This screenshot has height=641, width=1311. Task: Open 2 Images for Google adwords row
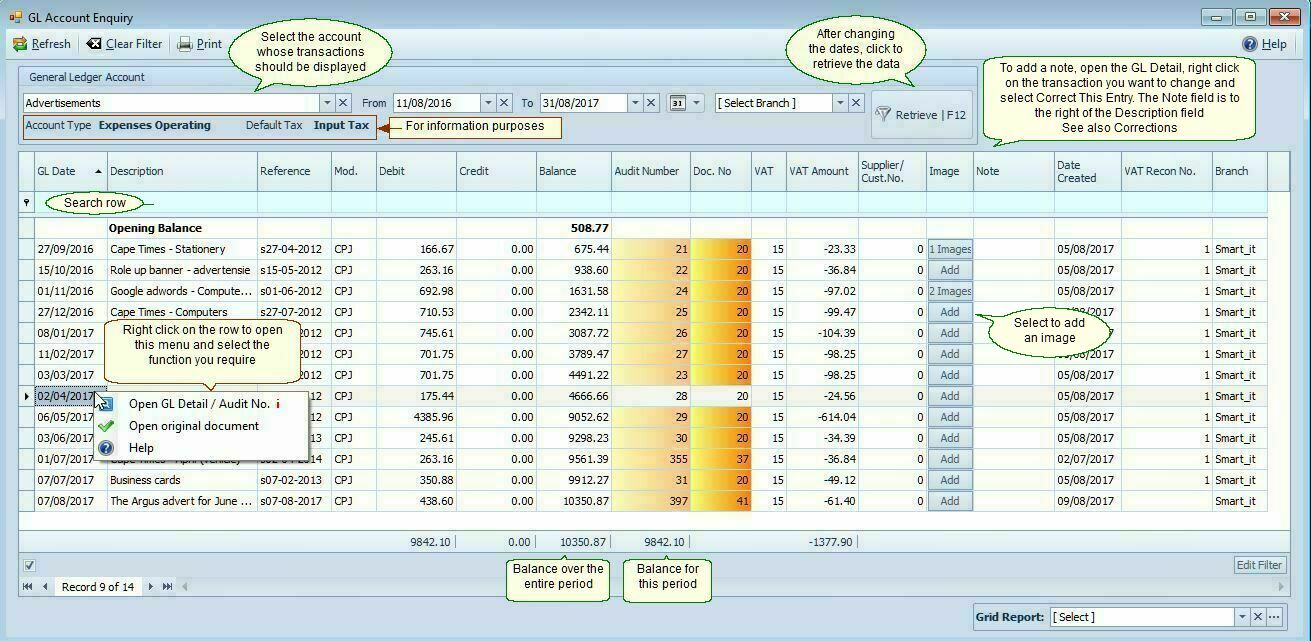click(949, 291)
